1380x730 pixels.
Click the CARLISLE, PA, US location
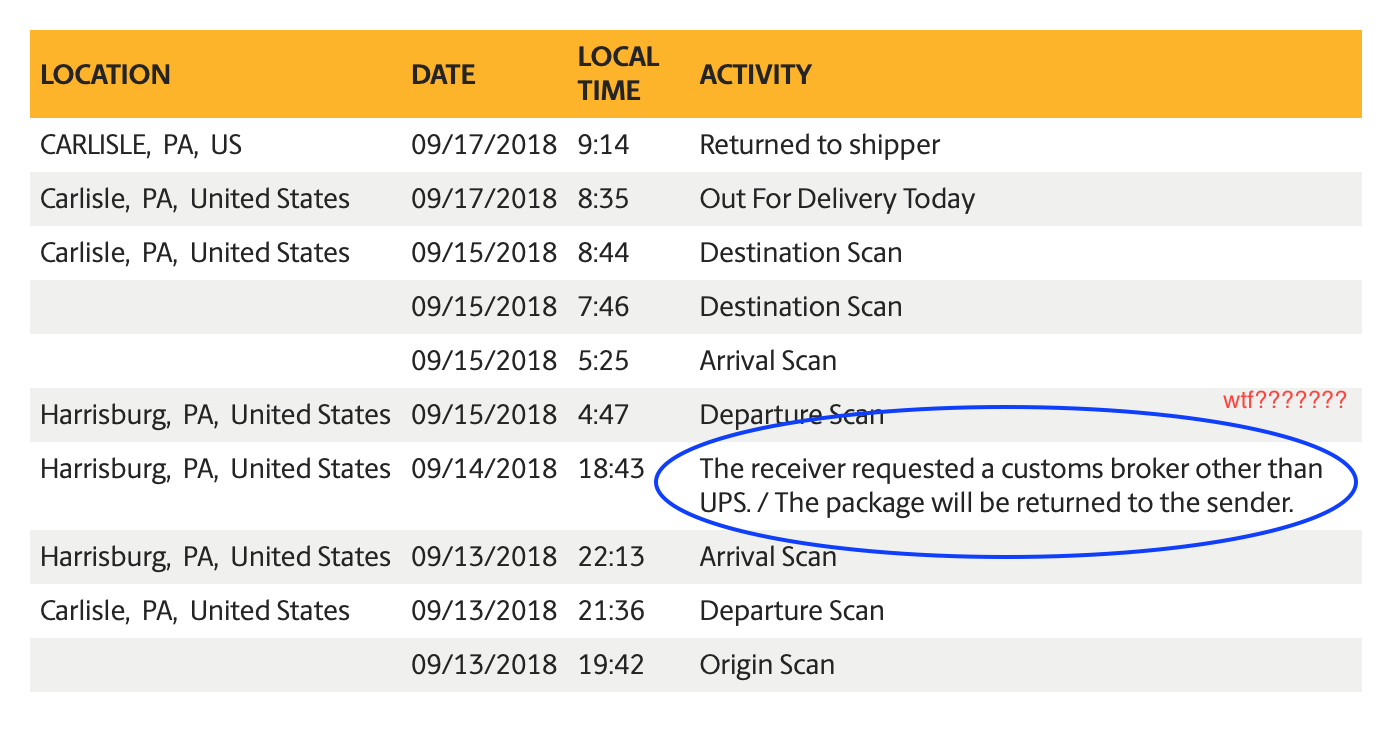[x=141, y=145]
